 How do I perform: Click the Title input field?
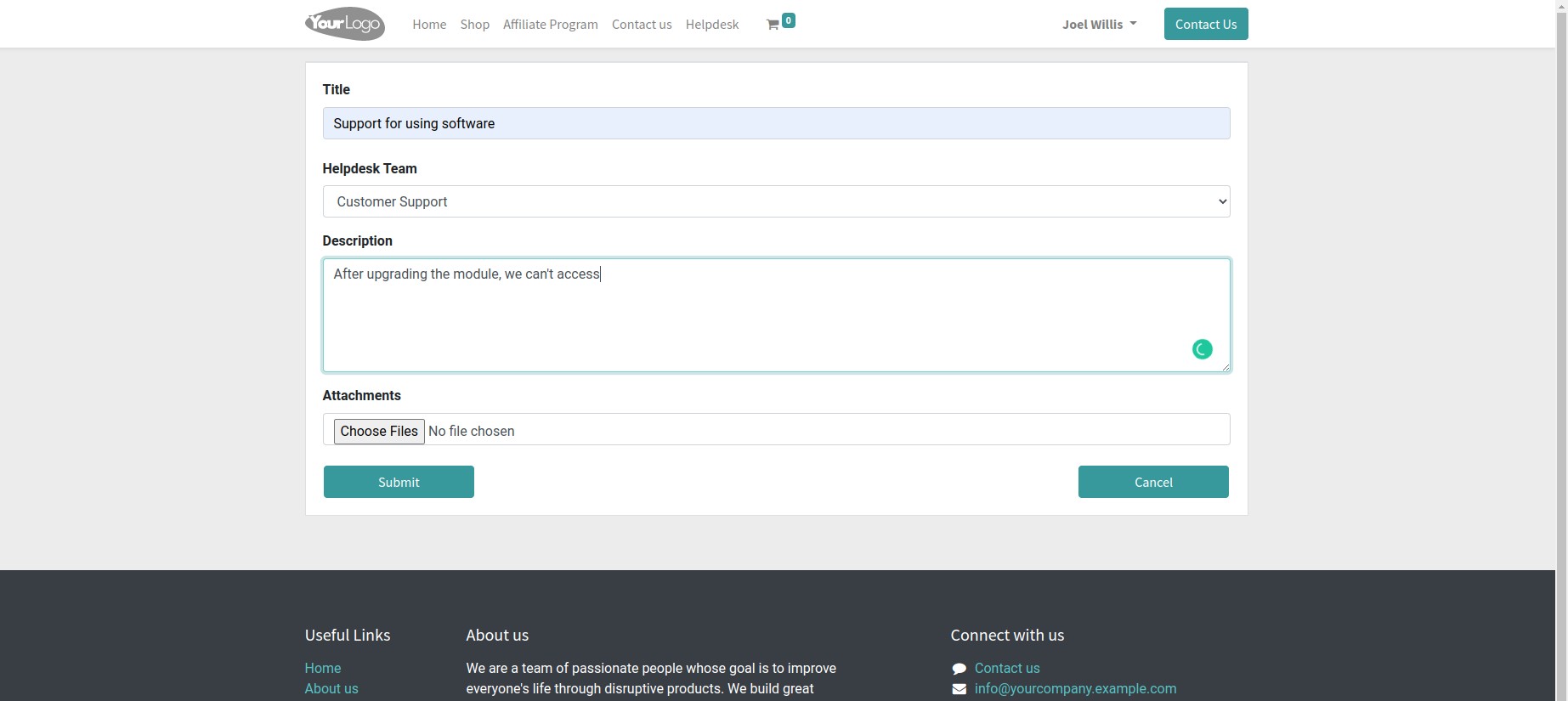(x=776, y=123)
